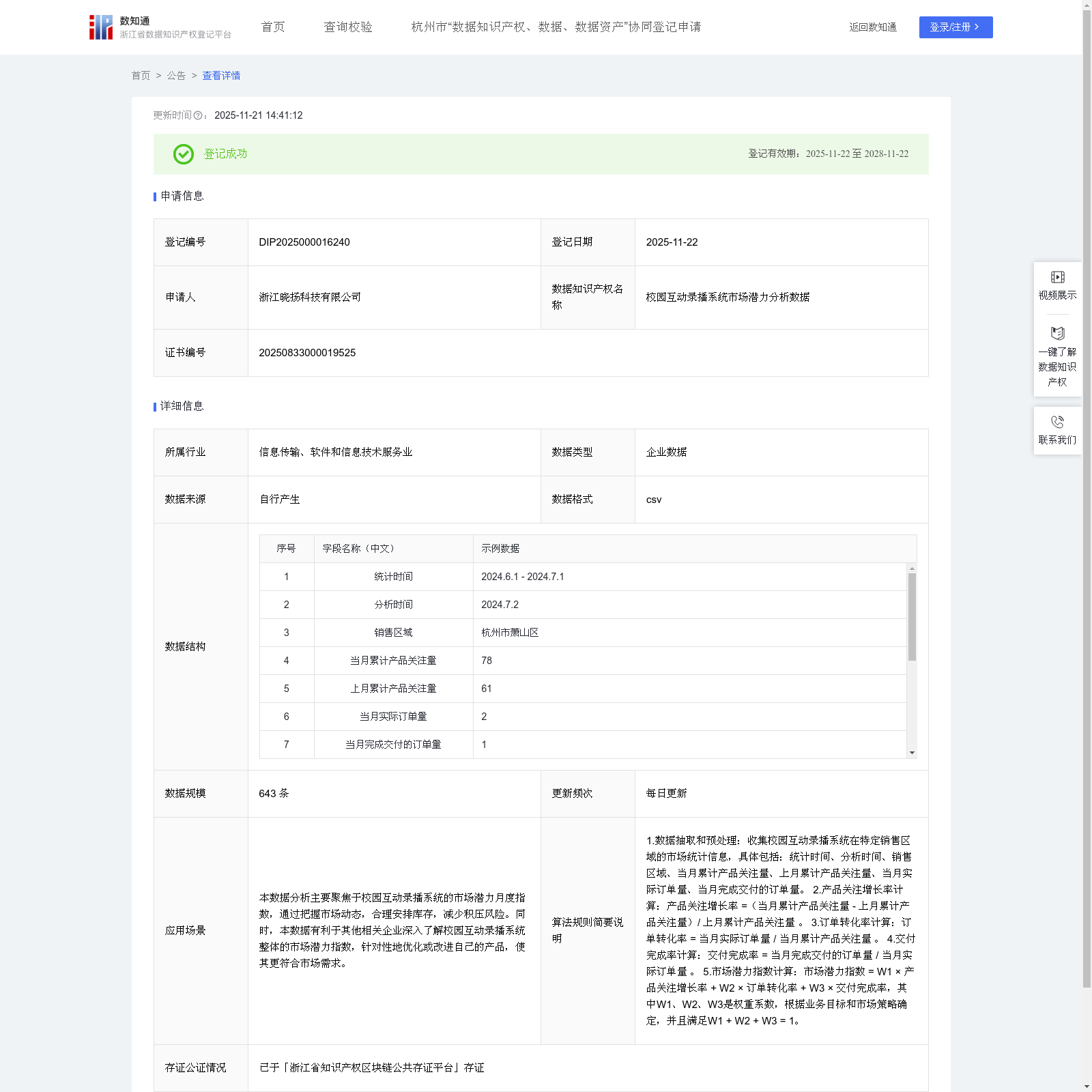Click the page vertical scrollbar

[x=1087, y=498]
